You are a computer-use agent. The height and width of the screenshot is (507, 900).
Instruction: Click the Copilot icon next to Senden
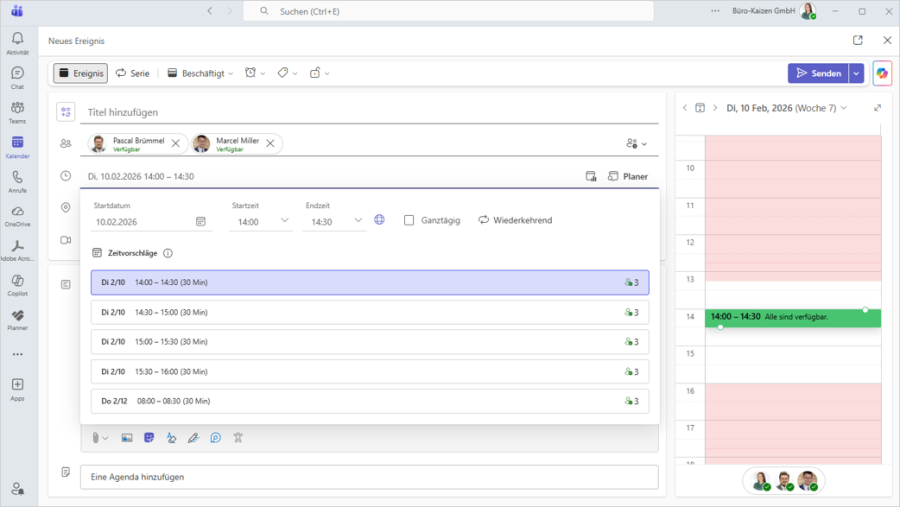click(x=881, y=73)
